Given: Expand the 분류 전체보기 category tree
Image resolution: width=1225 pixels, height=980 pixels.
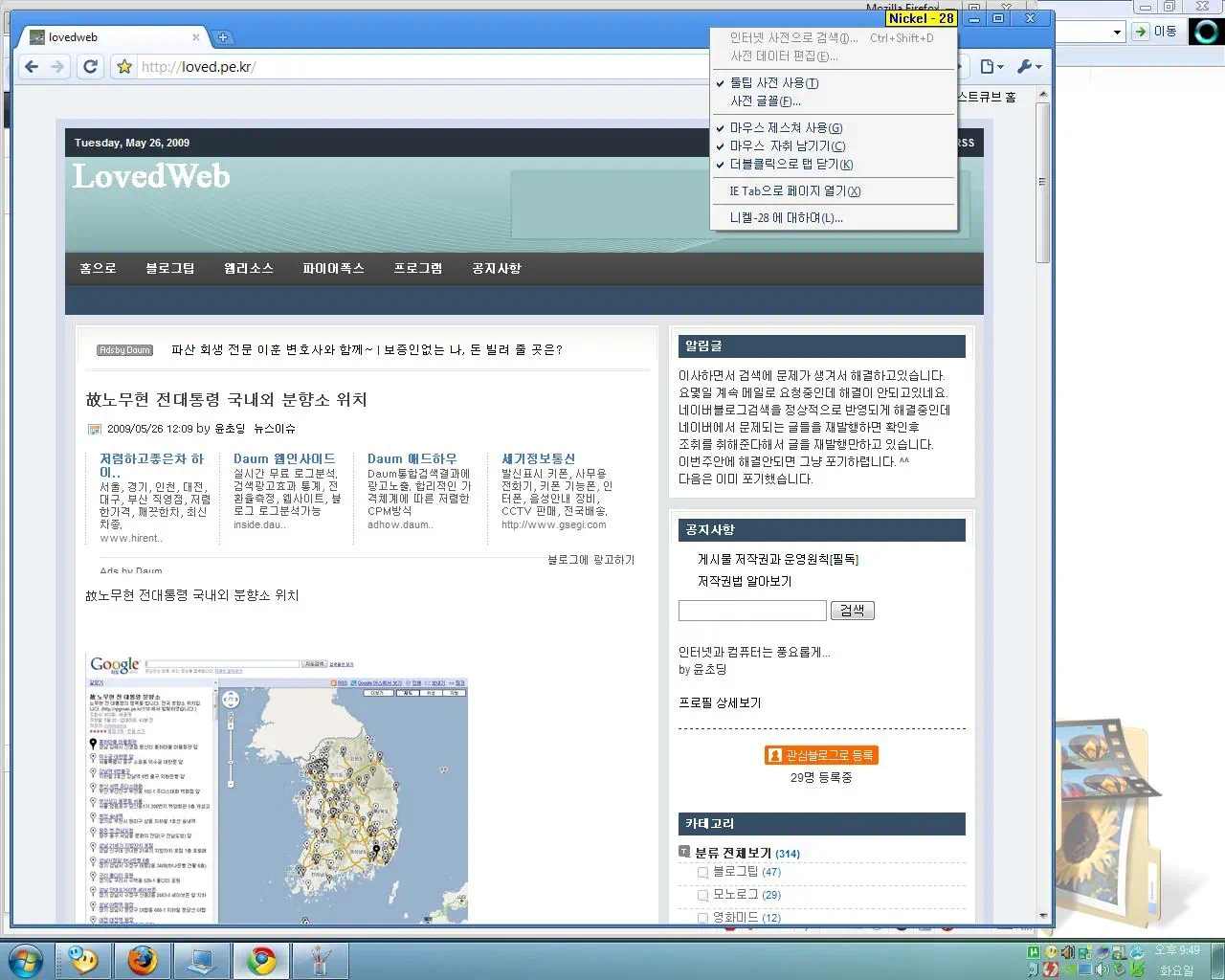Looking at the screenshot, I should pos(684,852).
